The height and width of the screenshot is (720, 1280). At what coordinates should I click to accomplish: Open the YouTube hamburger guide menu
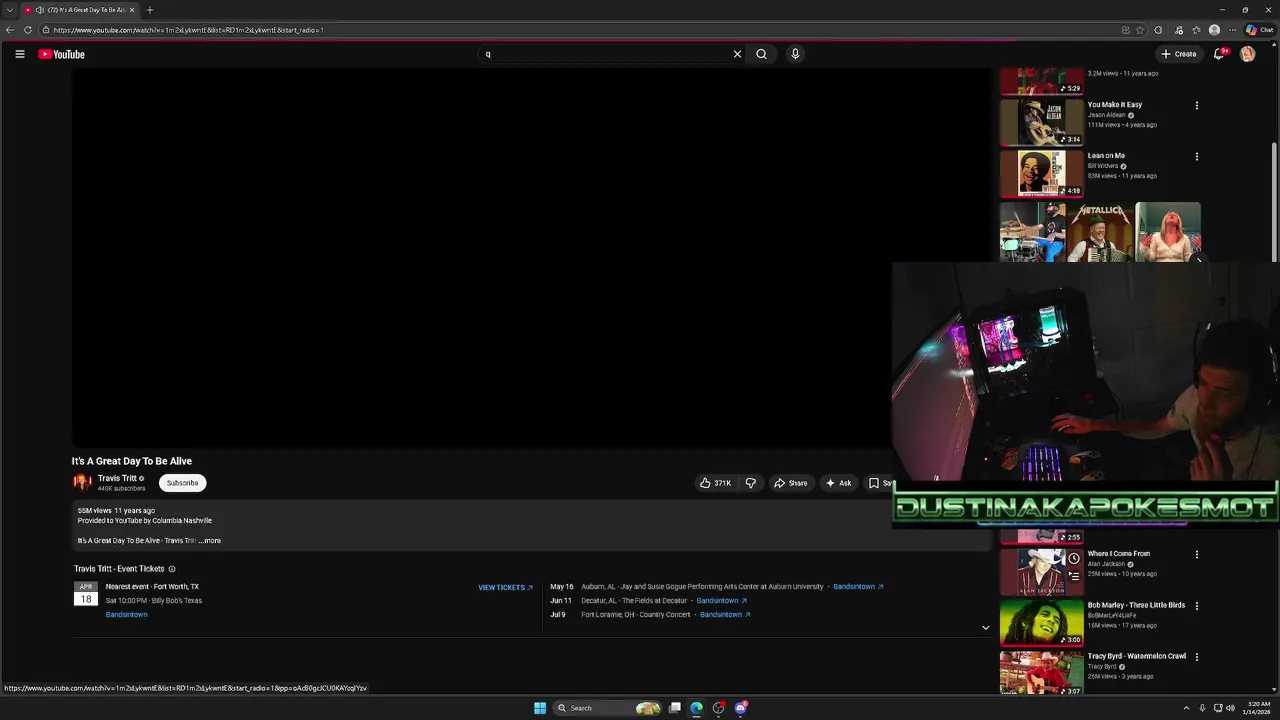(x=19, y=54)
